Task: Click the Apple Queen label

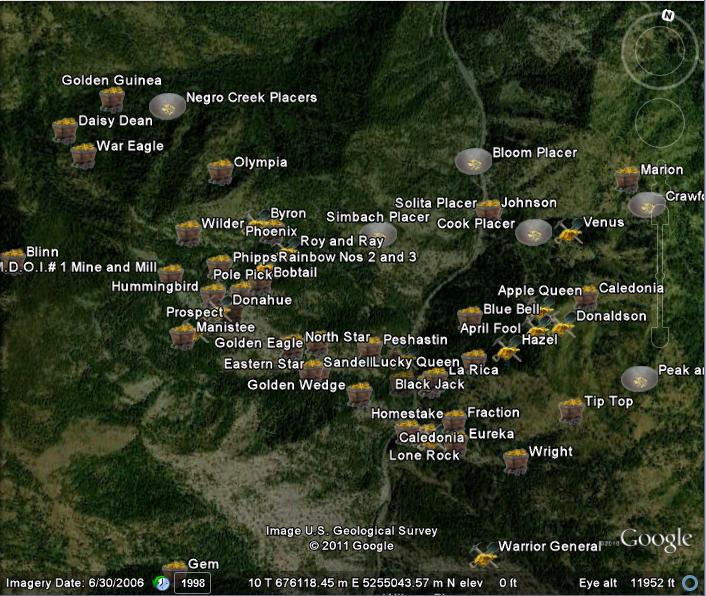Action: (540, 291)
